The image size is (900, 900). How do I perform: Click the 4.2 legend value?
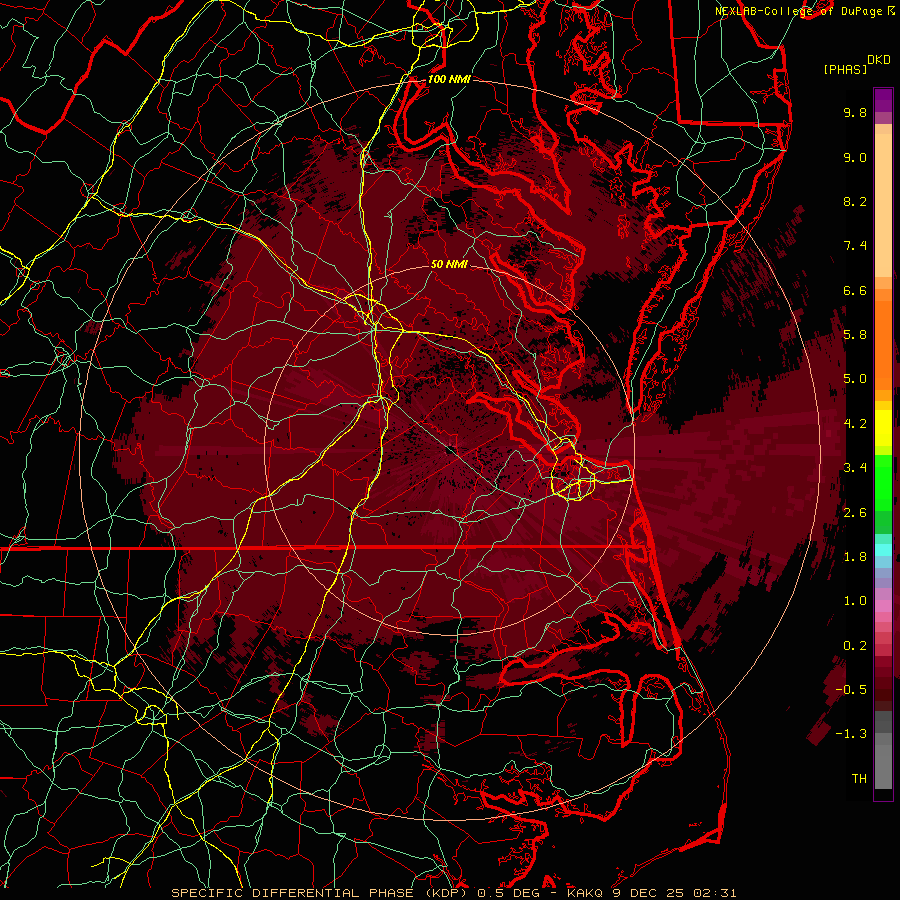(x=855, y=424)
